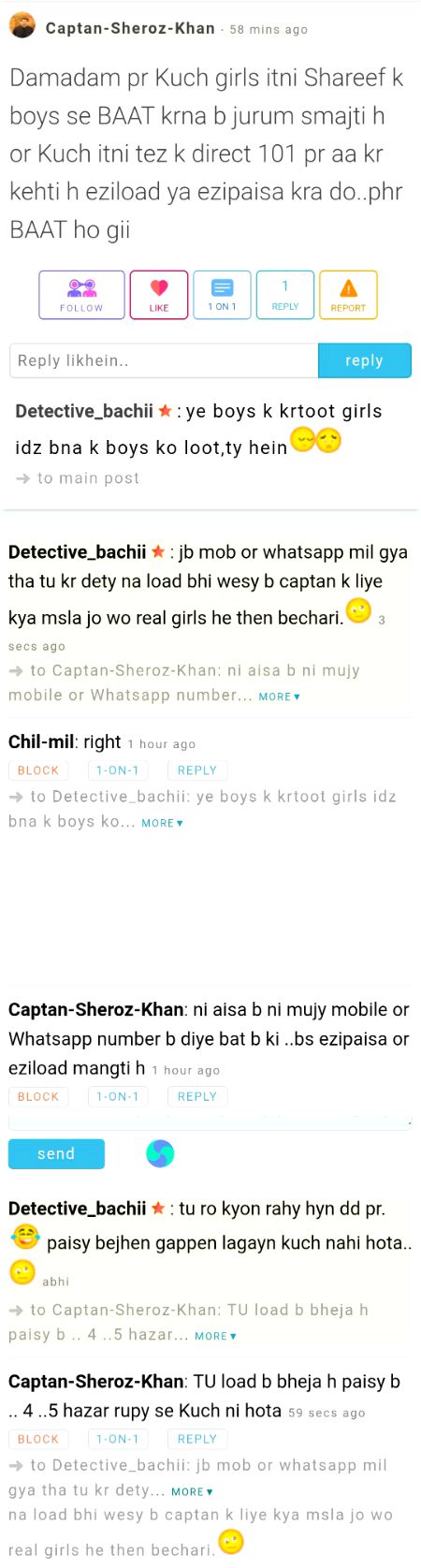The height and width of the screenshot is (1568, 421).
Task: Start 1-ON-1 with Chil-mil
Action: coord(118,770)
